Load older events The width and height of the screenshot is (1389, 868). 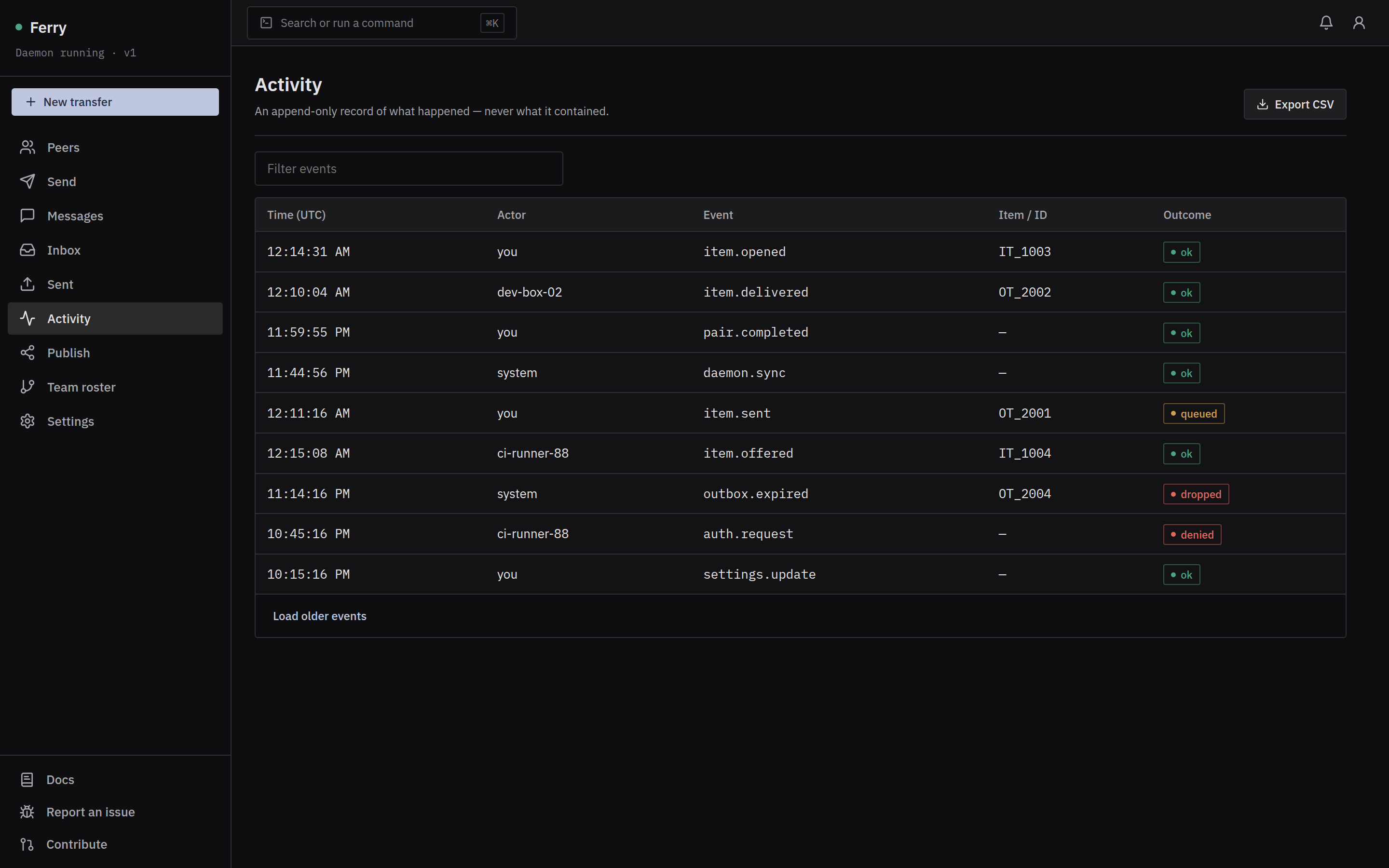(x=319, y=616)
